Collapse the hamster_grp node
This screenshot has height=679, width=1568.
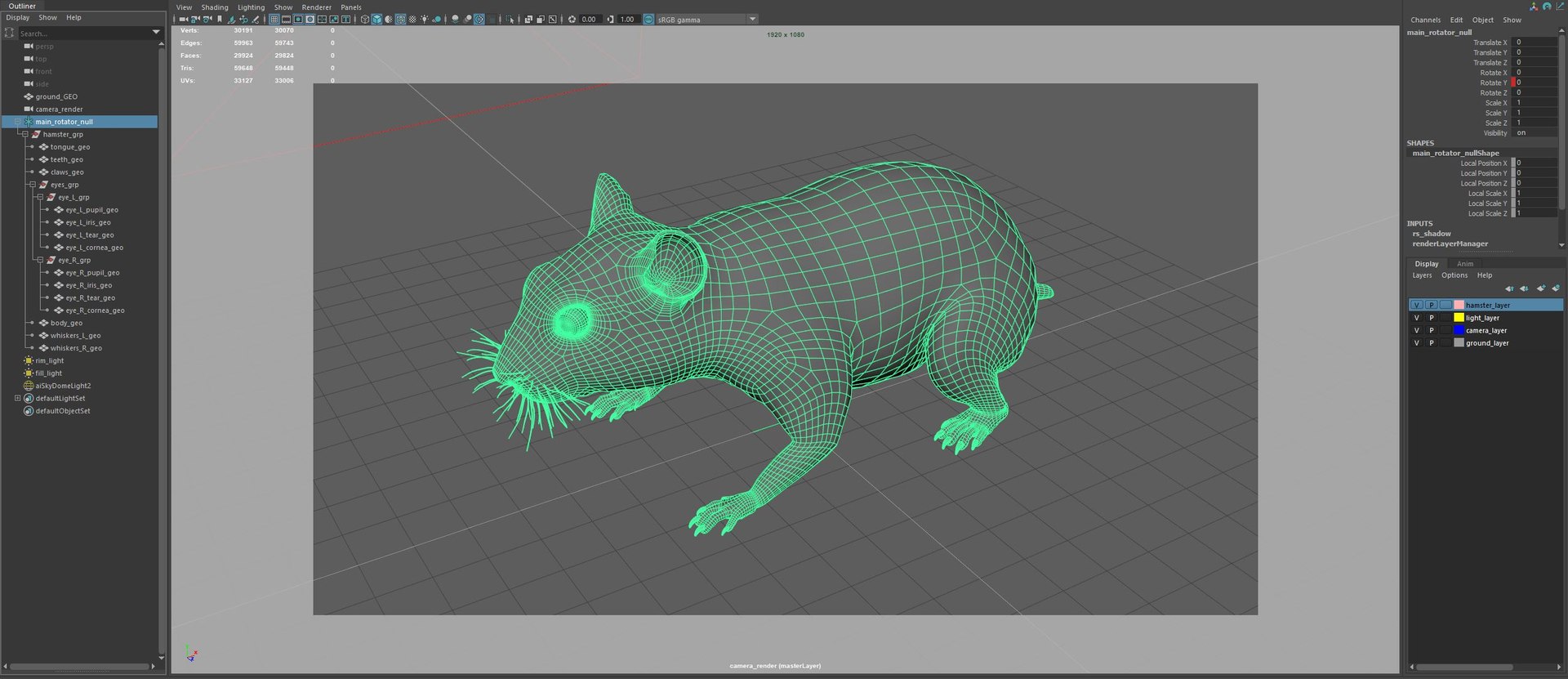click(x=24, y=134)
